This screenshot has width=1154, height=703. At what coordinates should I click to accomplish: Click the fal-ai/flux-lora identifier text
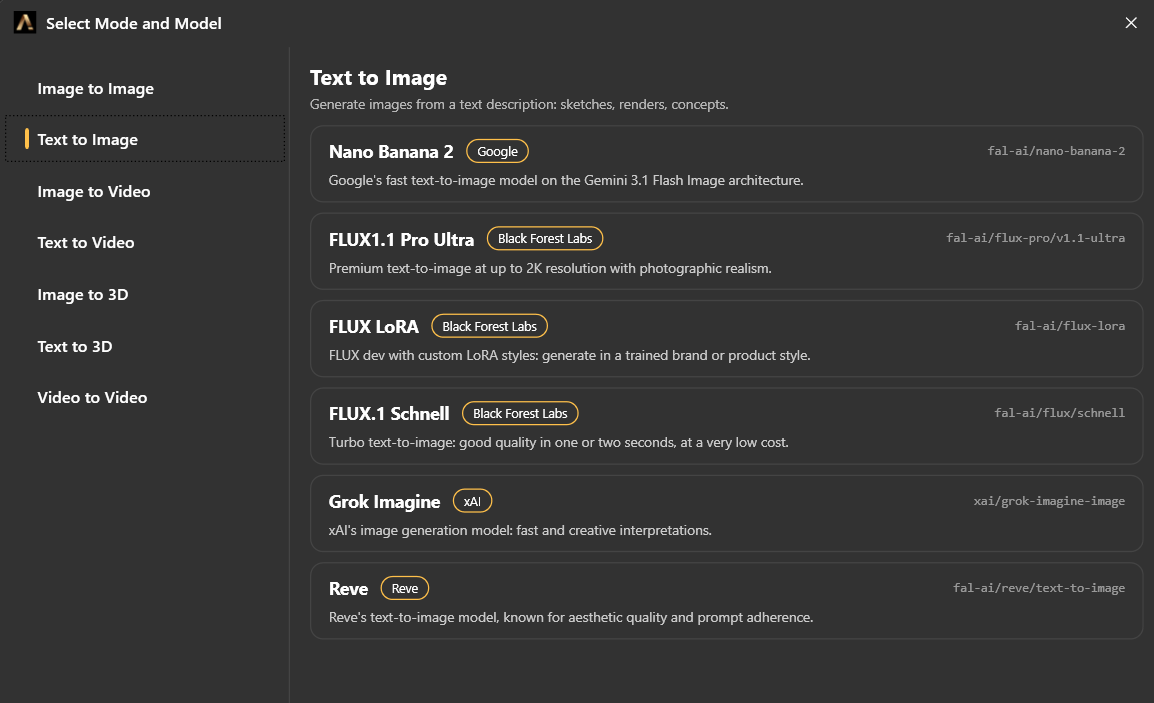[x=1070, y=325]
